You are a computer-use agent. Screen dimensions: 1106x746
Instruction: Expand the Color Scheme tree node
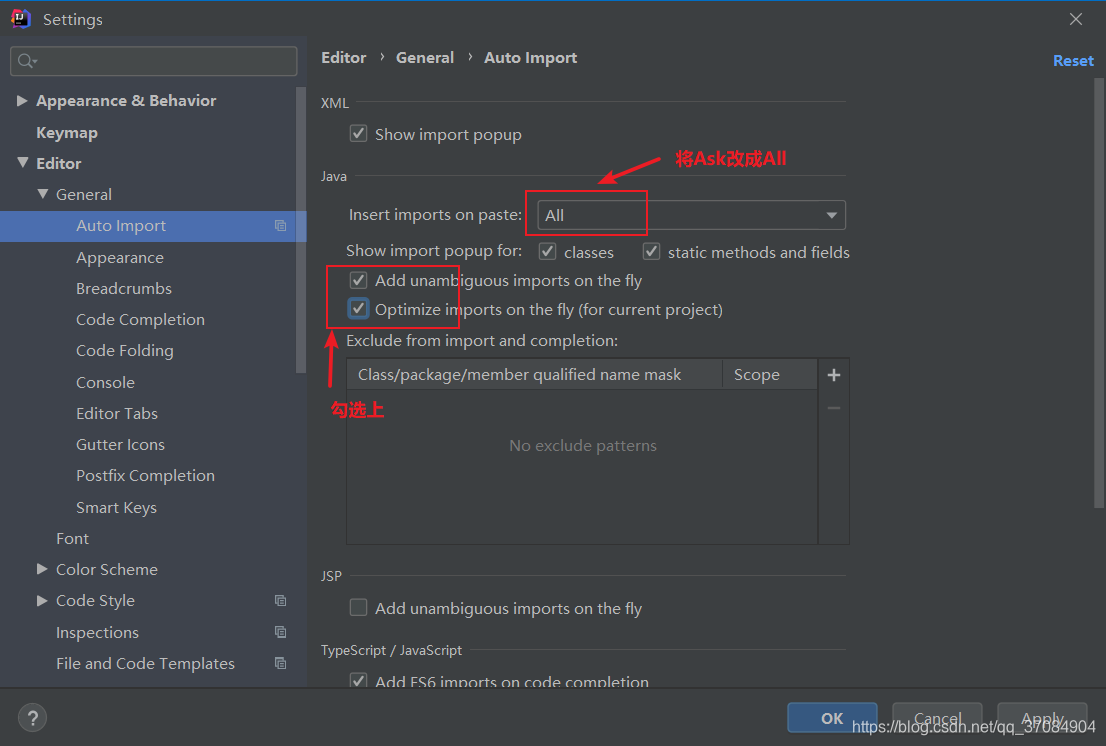(42, 569)
